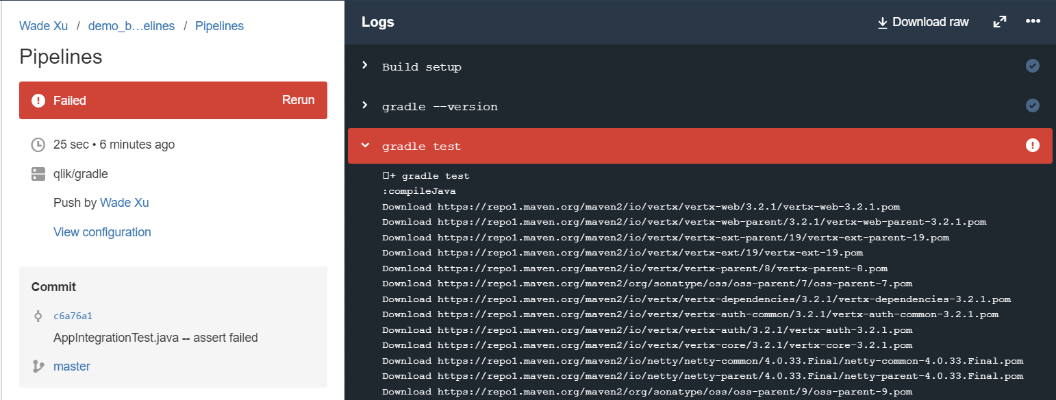Click the Build setup success checkmark icon
Screen dimensions: 1056x400
pos(1033,66)
